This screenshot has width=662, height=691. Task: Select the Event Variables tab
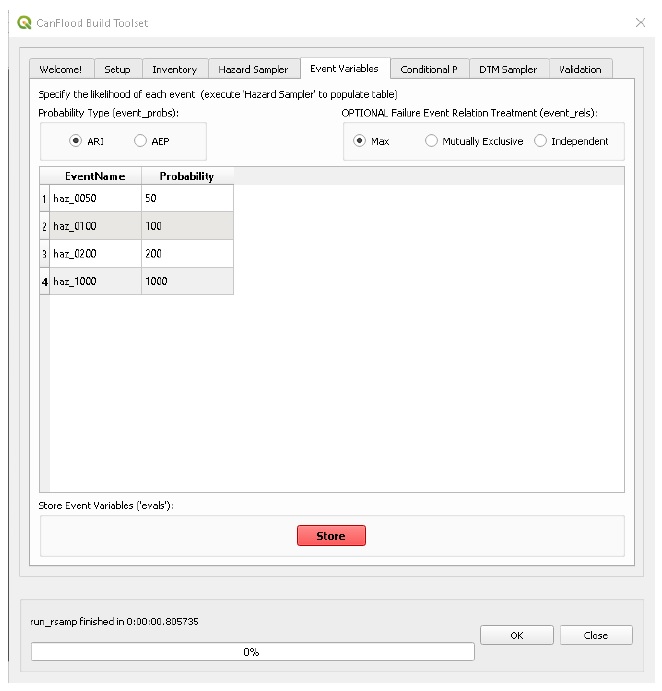[345, 68]
